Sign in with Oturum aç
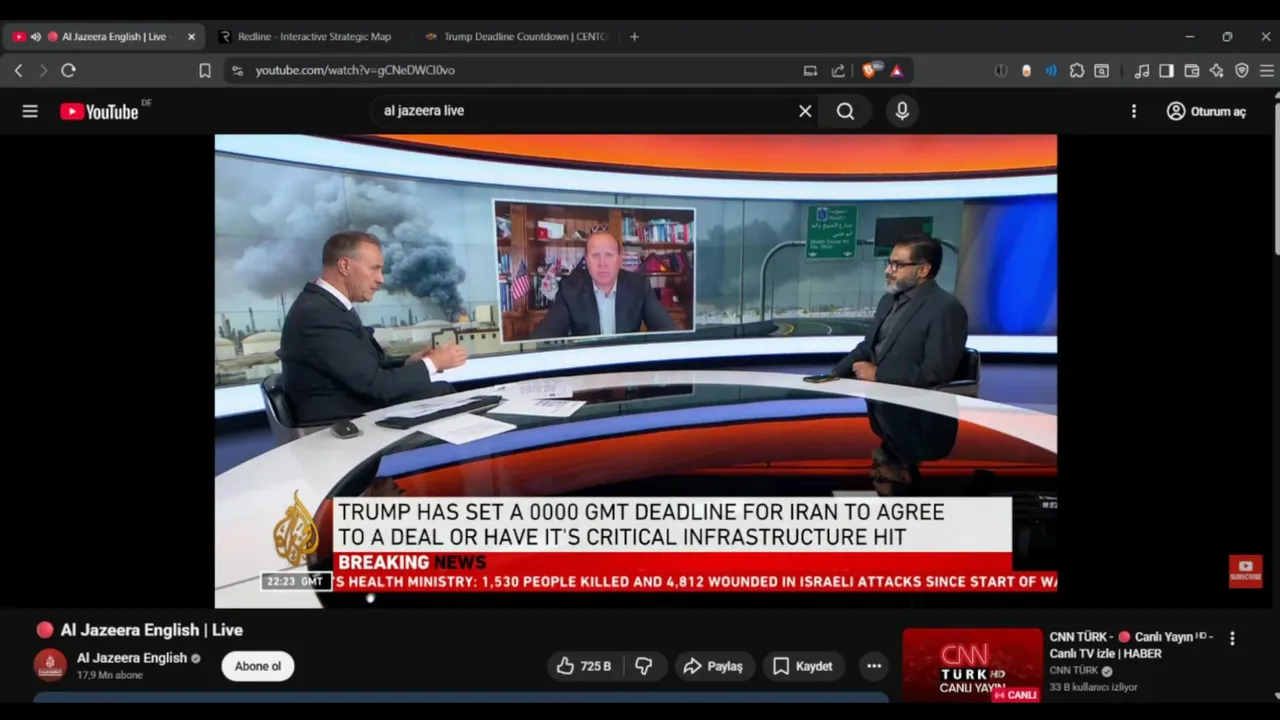Image resolution: width=1280 pixels, height=720 pixels. click(1207, 111)
